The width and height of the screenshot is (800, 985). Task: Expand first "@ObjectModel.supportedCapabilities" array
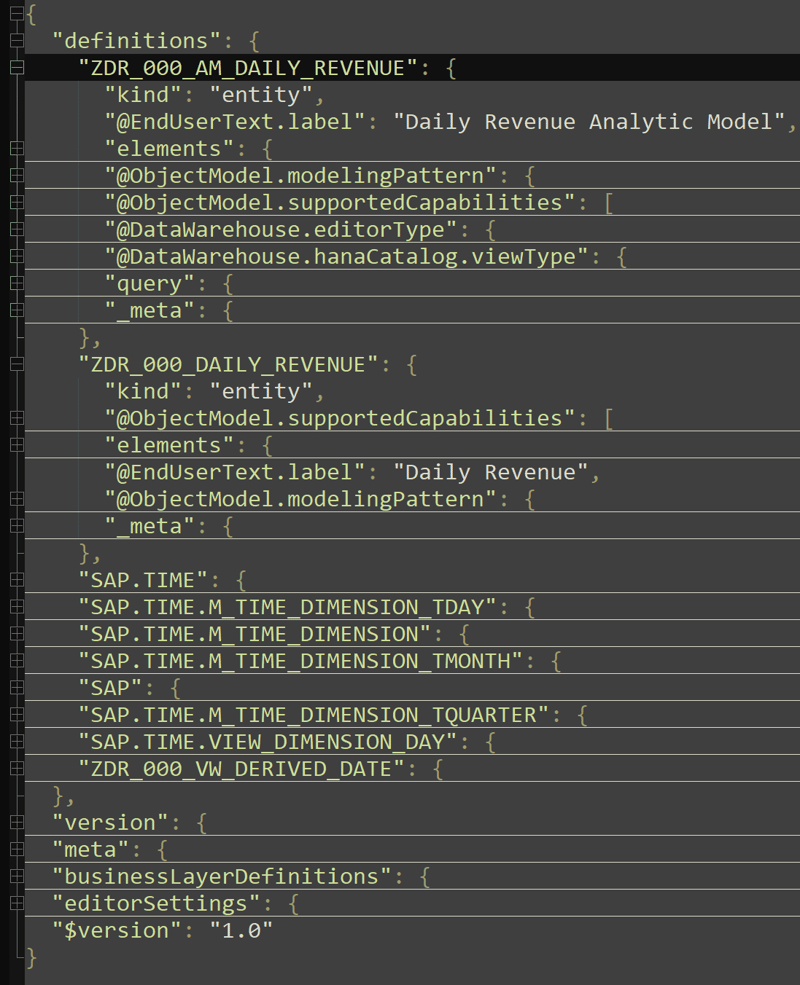[x=17, y=202]
